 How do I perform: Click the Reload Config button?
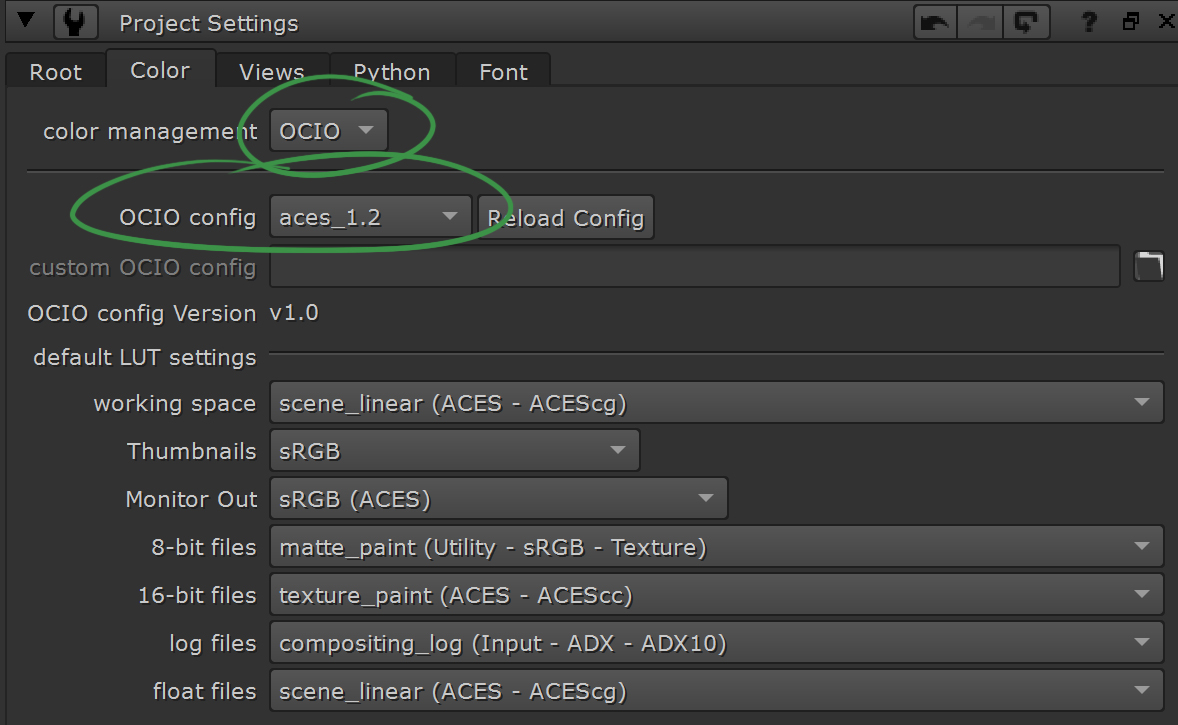tap(566, 218)
